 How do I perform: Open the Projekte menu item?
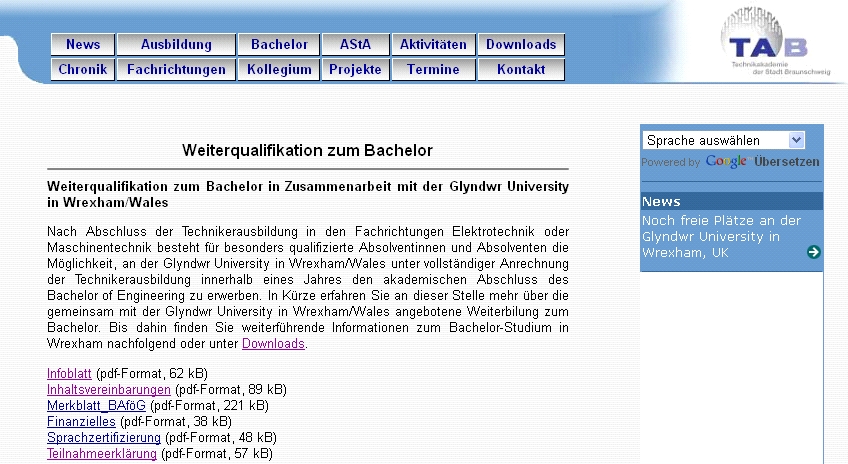[x=355, y=70]
